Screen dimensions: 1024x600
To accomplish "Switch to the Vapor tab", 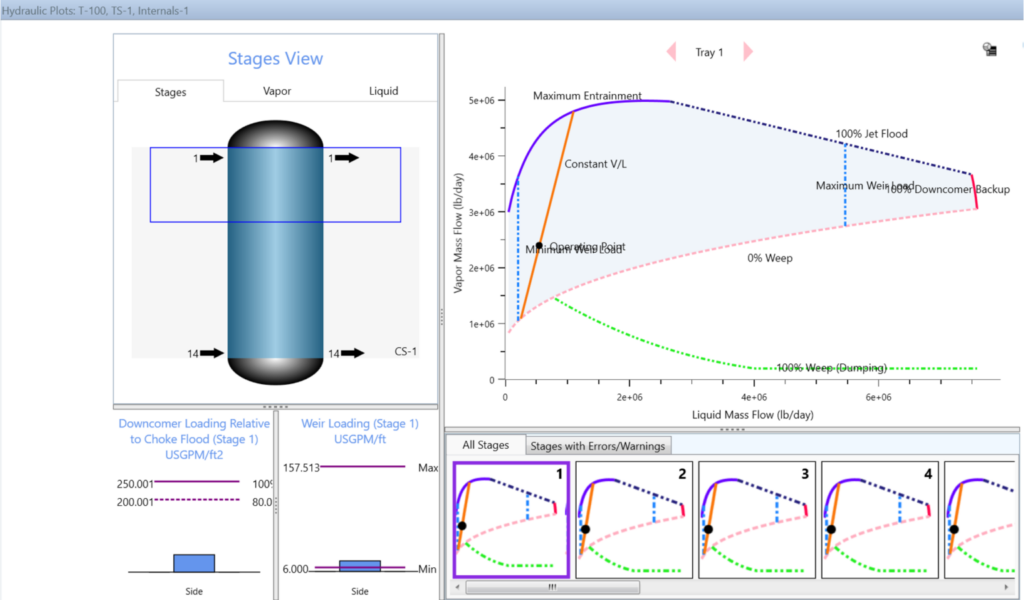I will (x=277, y=91).
